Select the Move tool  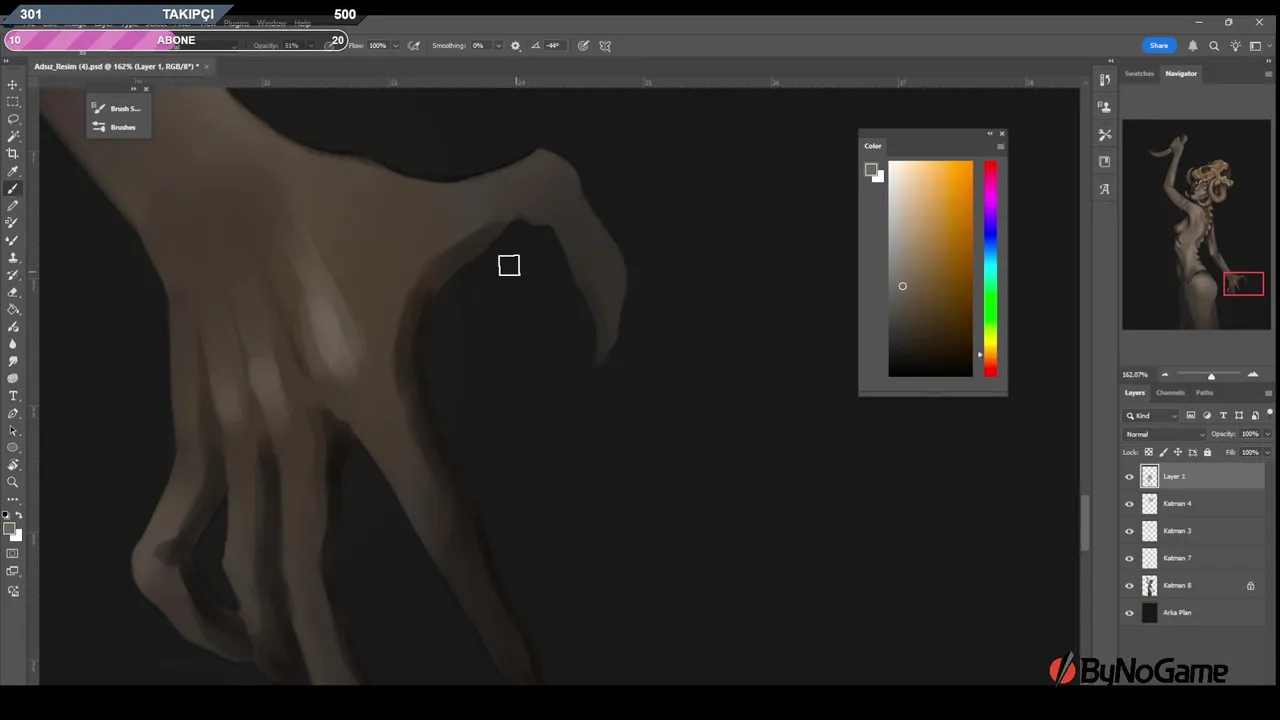click(13, 85)
